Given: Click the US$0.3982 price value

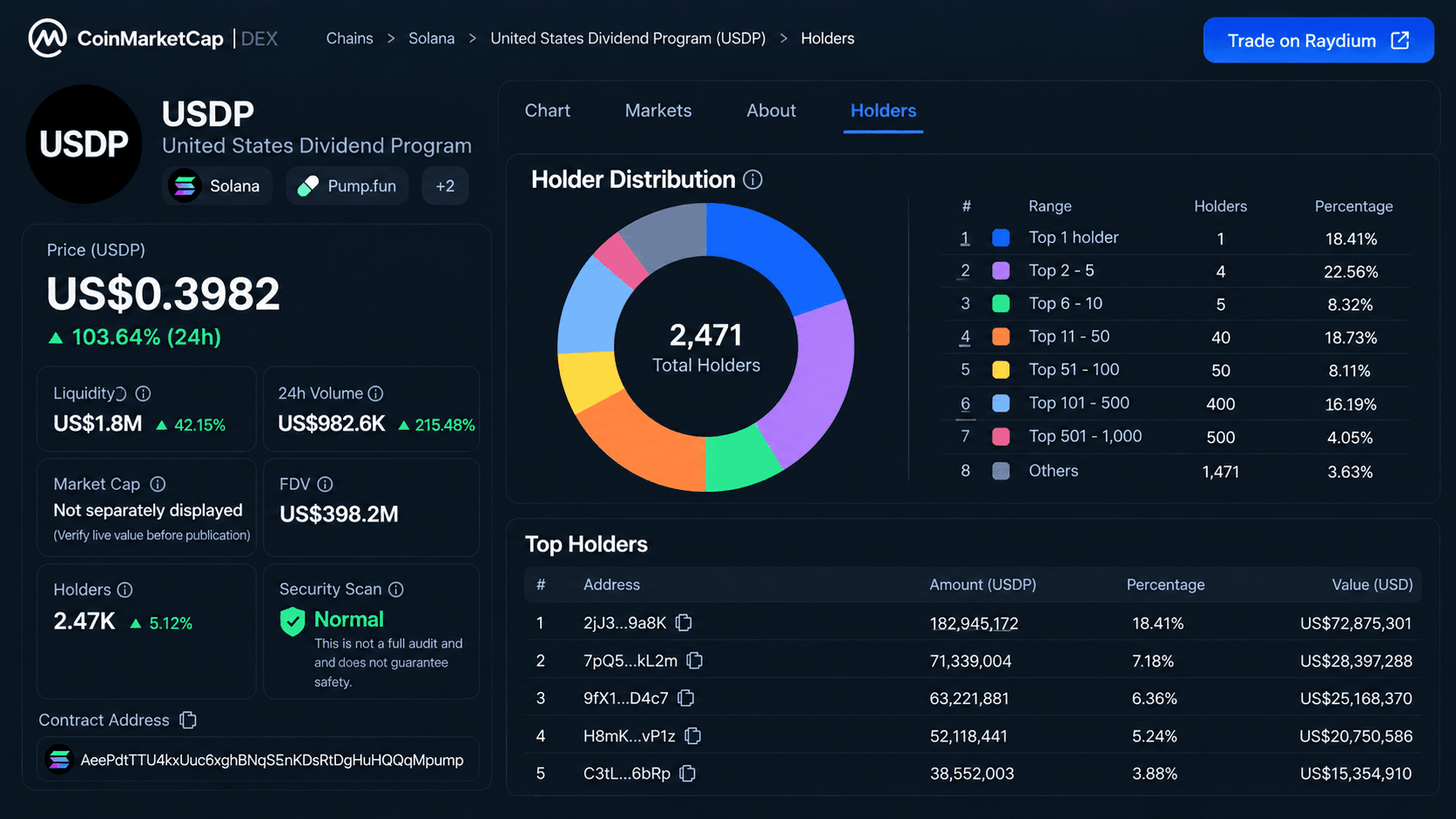Looking at the screenshot, I should coord(163,293).
